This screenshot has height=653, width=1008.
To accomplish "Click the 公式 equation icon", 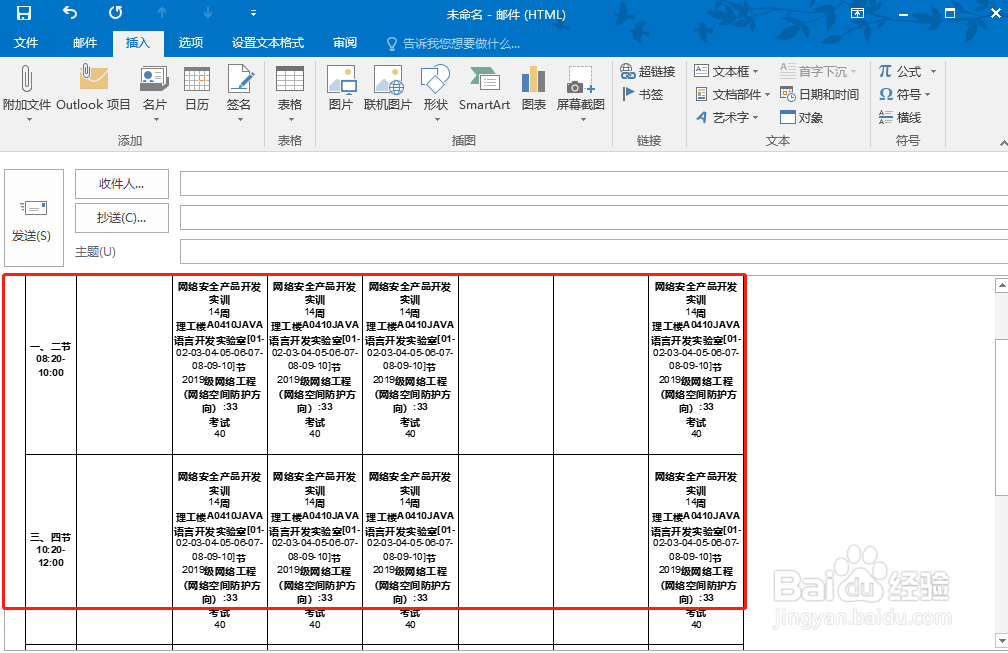I will [x=904, y=70].
